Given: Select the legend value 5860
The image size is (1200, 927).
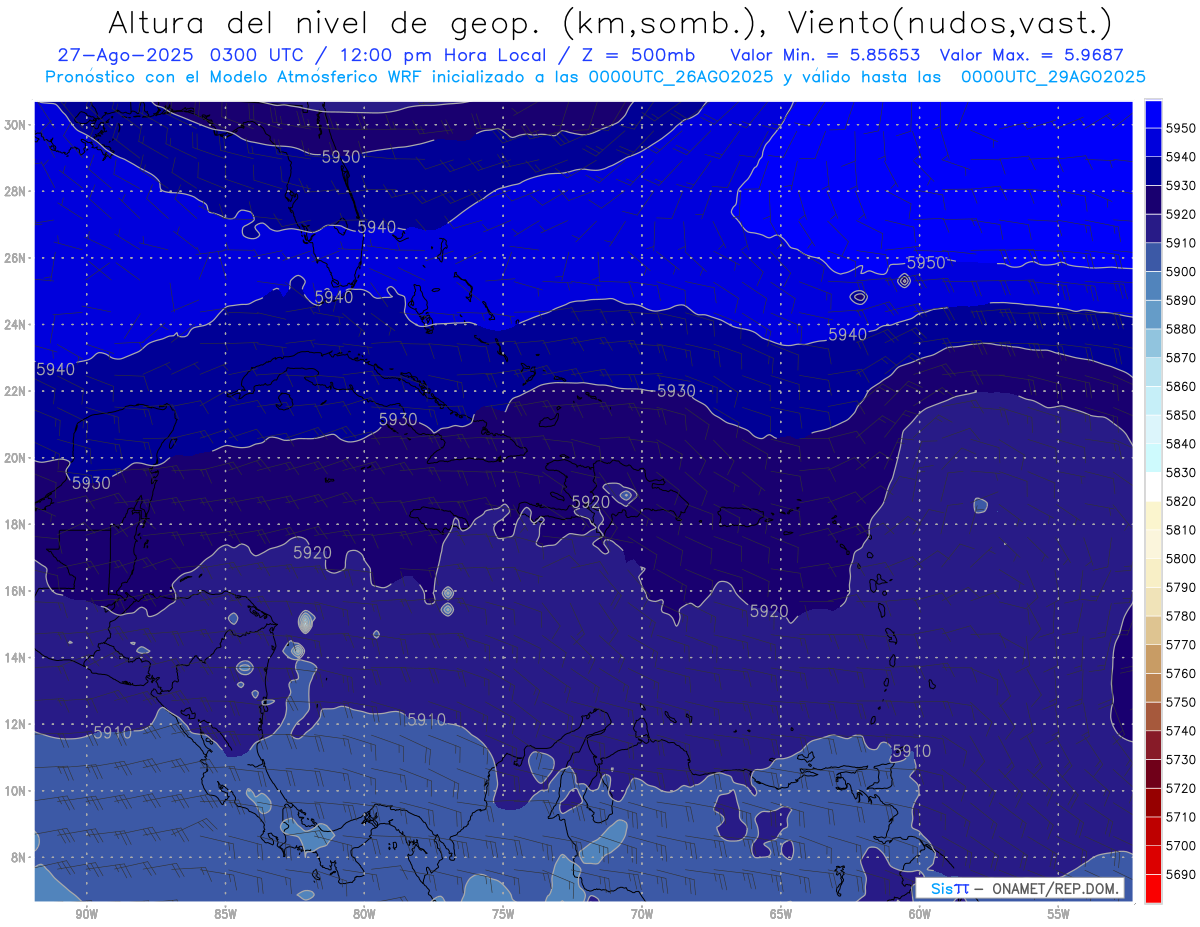Looking at the screenshot, I should [1181, 386].
